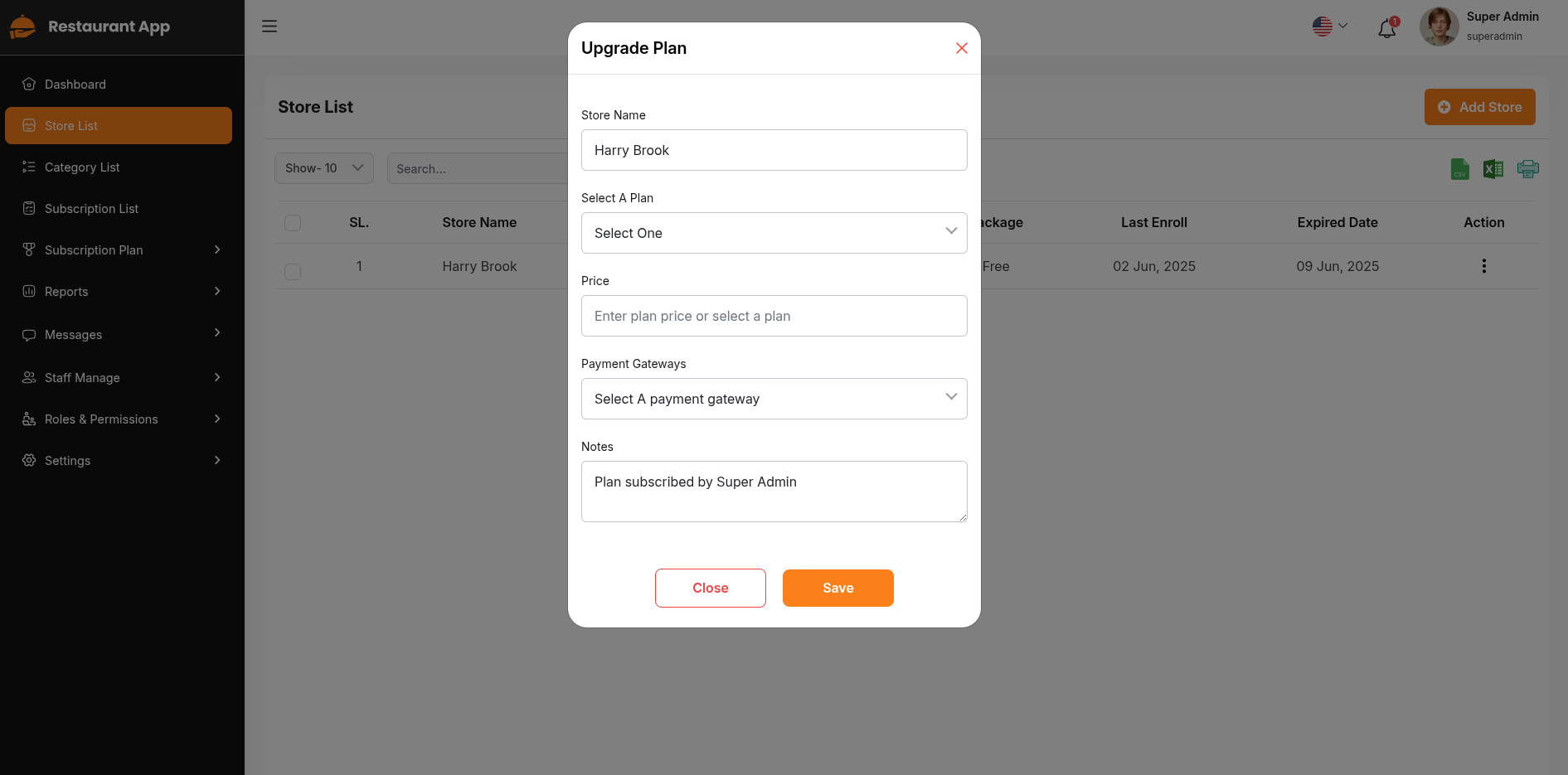Click the 09 Jun, 2025 expired date
Image resolution: width=1568 pixels, height=775 pixels.
coord(1337,266)
